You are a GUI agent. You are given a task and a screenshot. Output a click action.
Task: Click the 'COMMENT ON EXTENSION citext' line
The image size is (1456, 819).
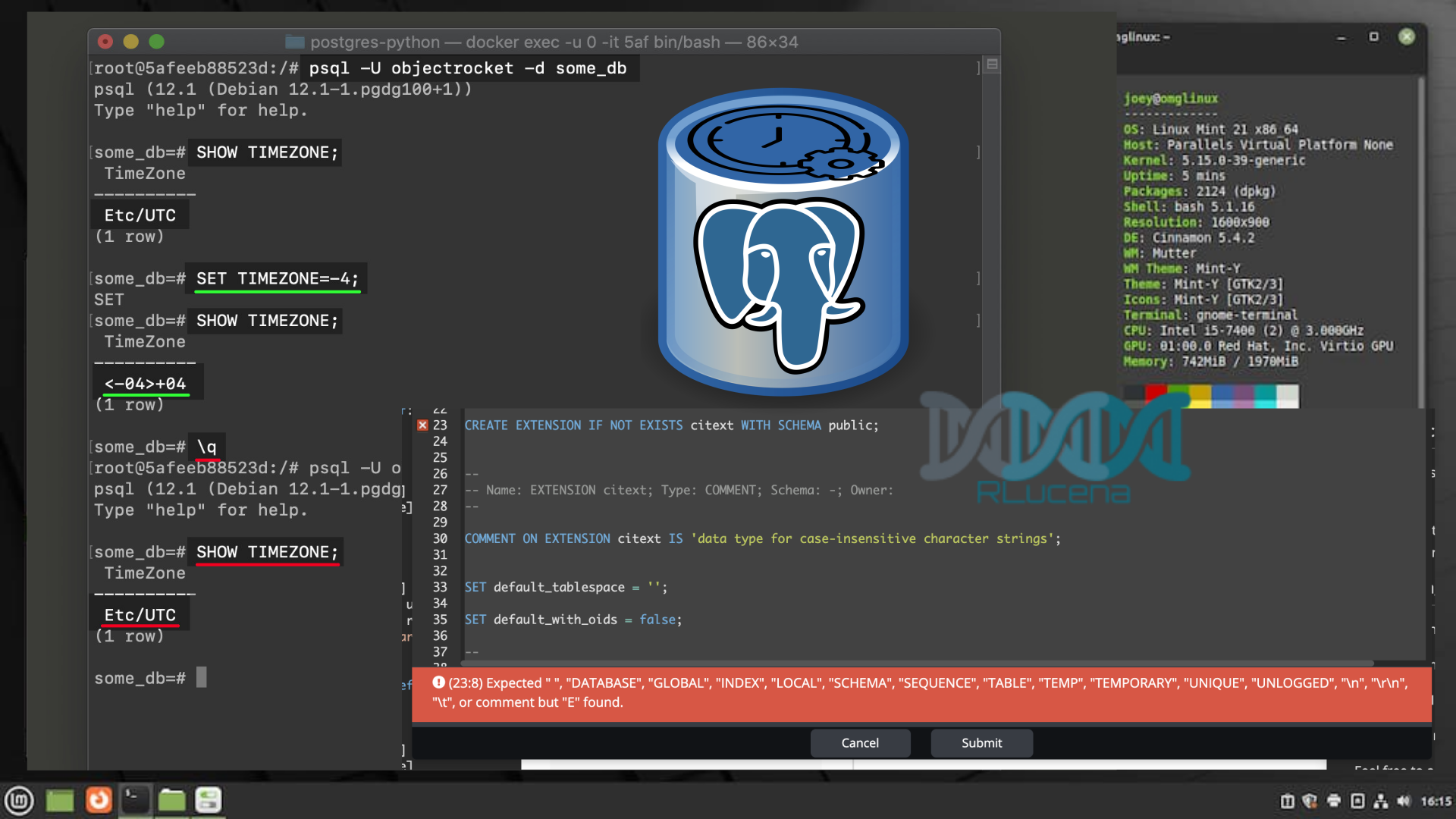(x=762, y=538)
